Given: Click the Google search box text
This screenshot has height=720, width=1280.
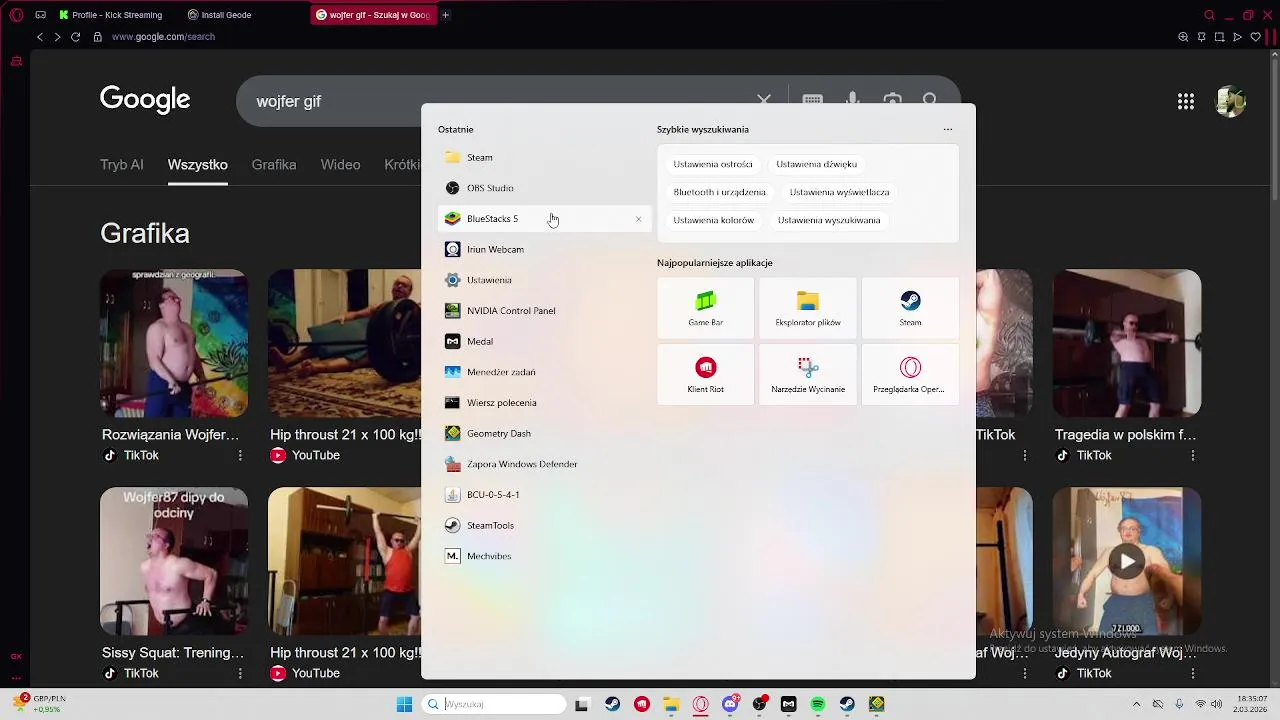Looking at the screenshot, I should click(289, 101).
